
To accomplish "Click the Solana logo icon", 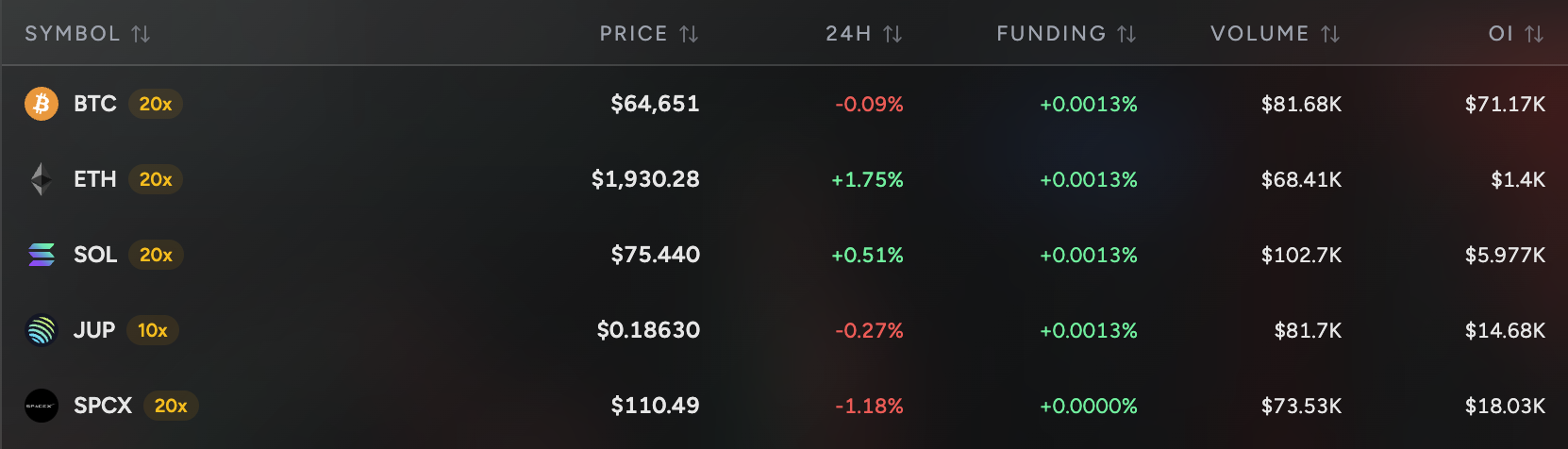I will [x=42, y=255].
